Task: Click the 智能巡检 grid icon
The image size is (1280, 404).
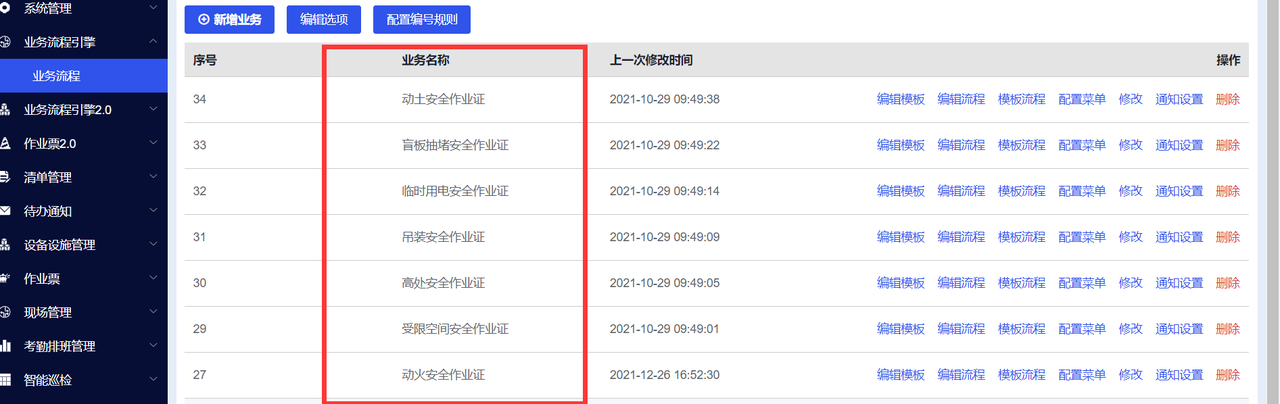Action: pos(5,380)
